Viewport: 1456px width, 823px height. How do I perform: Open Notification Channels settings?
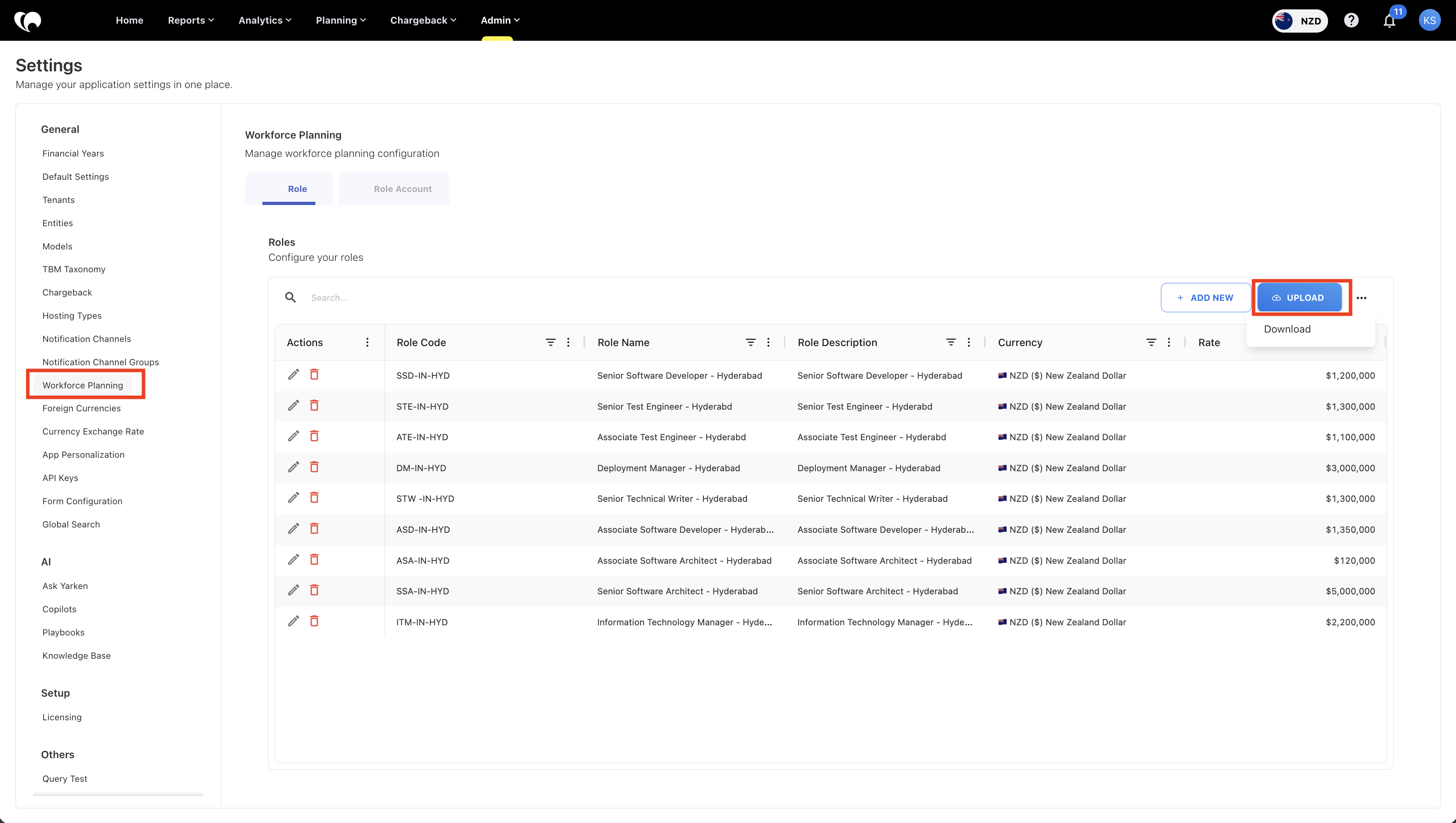coord(86,339)
